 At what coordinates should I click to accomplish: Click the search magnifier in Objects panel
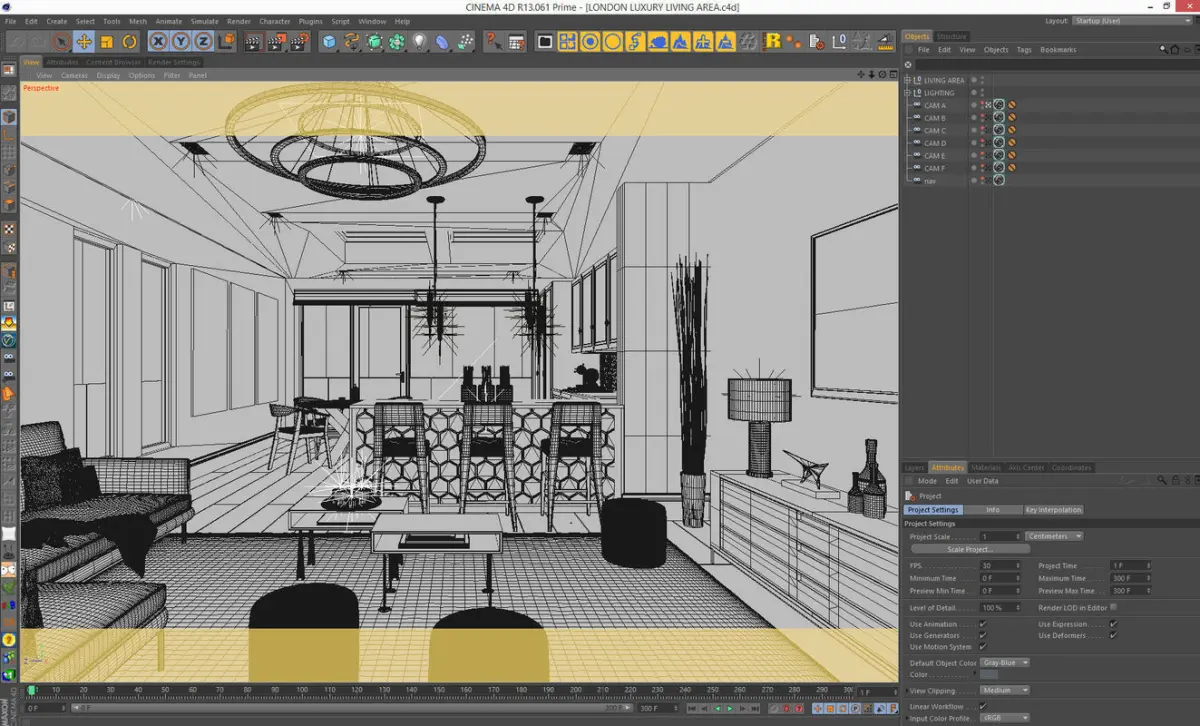click(x=1162, y=49)
